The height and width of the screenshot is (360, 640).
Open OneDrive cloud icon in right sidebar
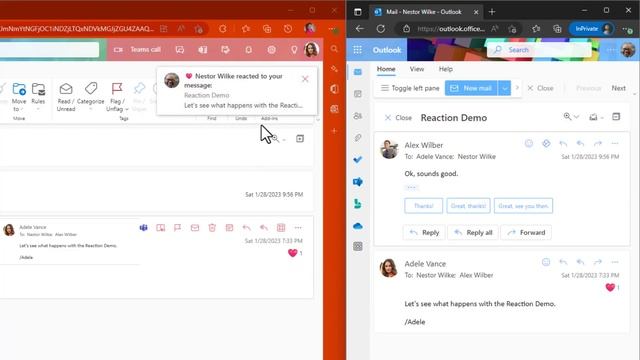tap(358, 226)
